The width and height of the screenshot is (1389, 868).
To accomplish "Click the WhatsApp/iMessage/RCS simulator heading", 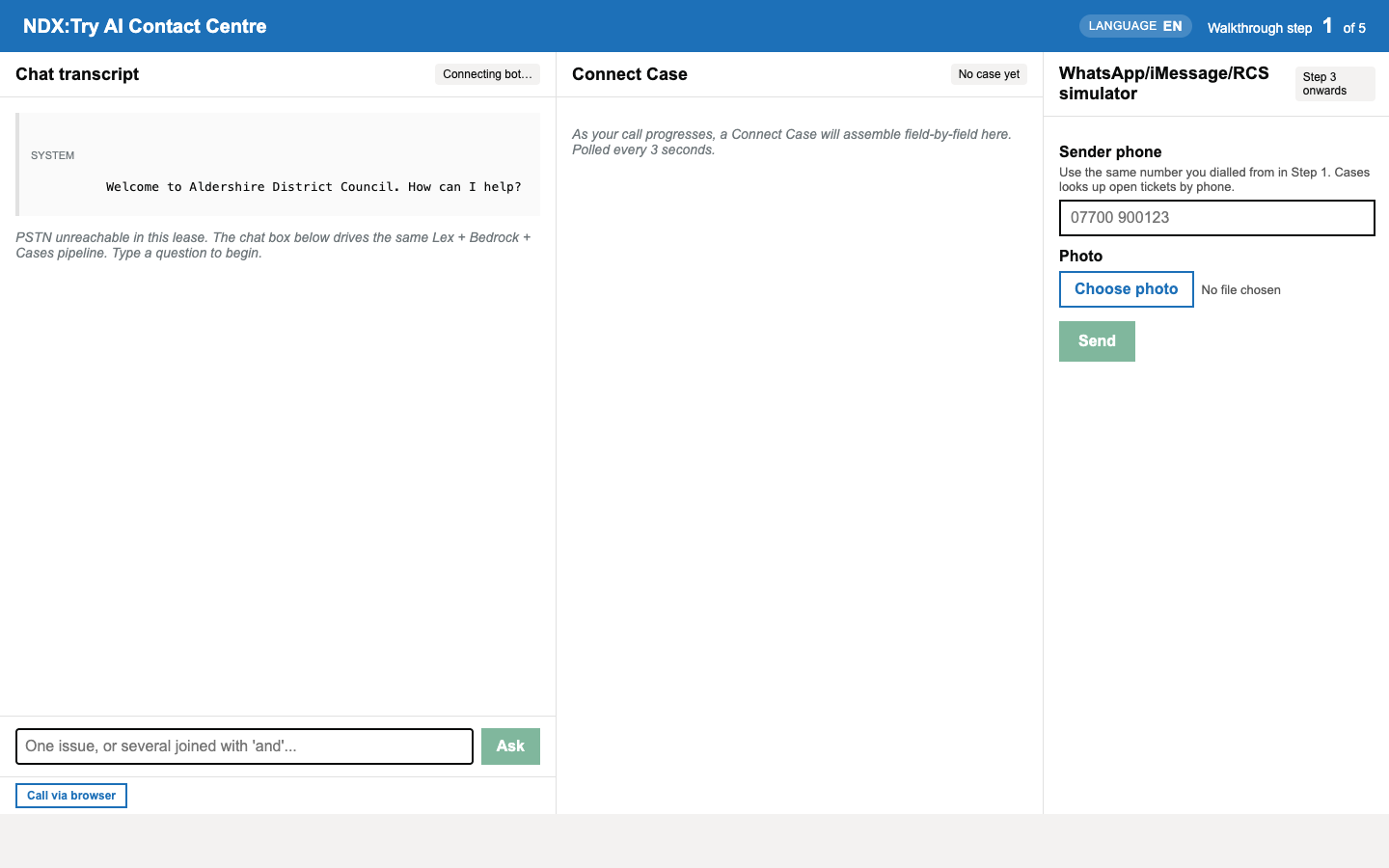I will pos(1164,84).
